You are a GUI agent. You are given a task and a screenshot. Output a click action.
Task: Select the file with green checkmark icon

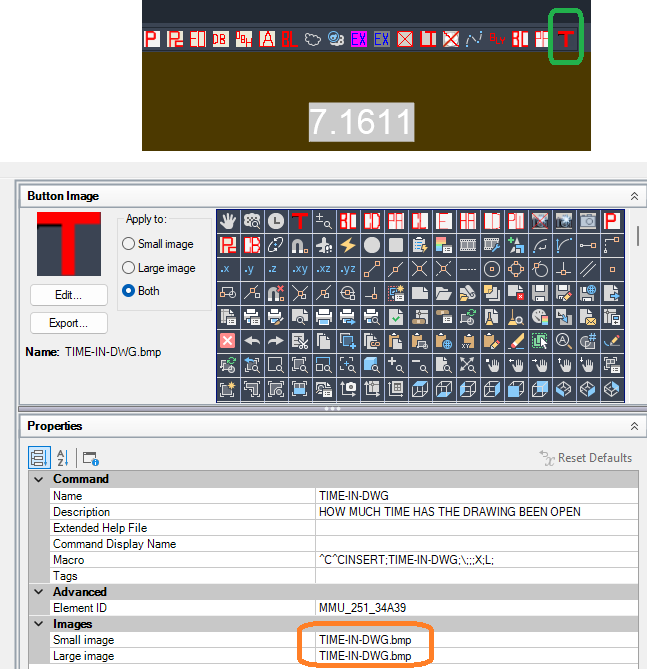point(396,317)
